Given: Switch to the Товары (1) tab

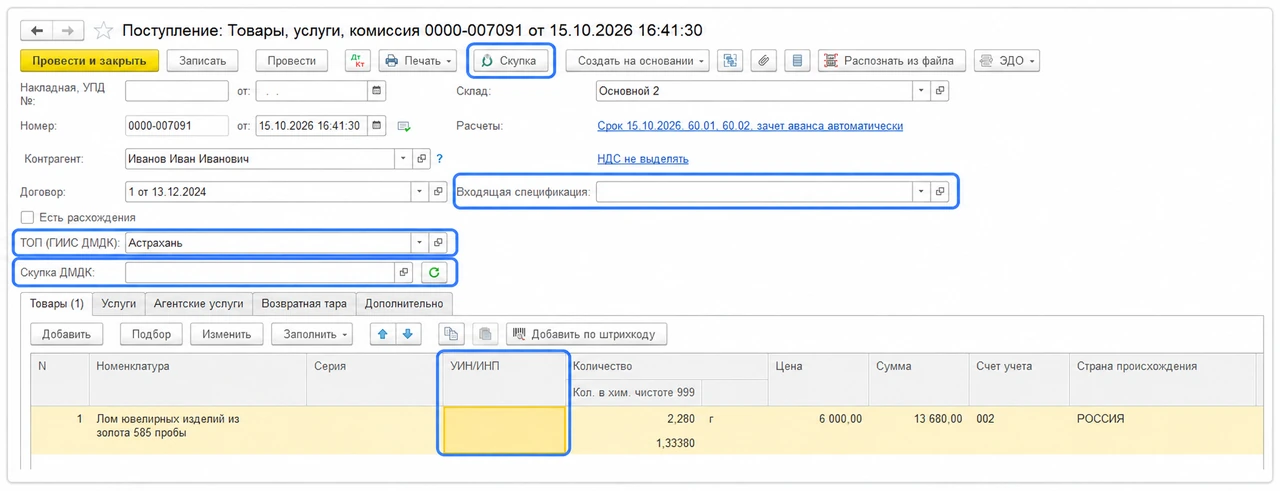Looking at the screenshot, I should (x=57, y=303).
